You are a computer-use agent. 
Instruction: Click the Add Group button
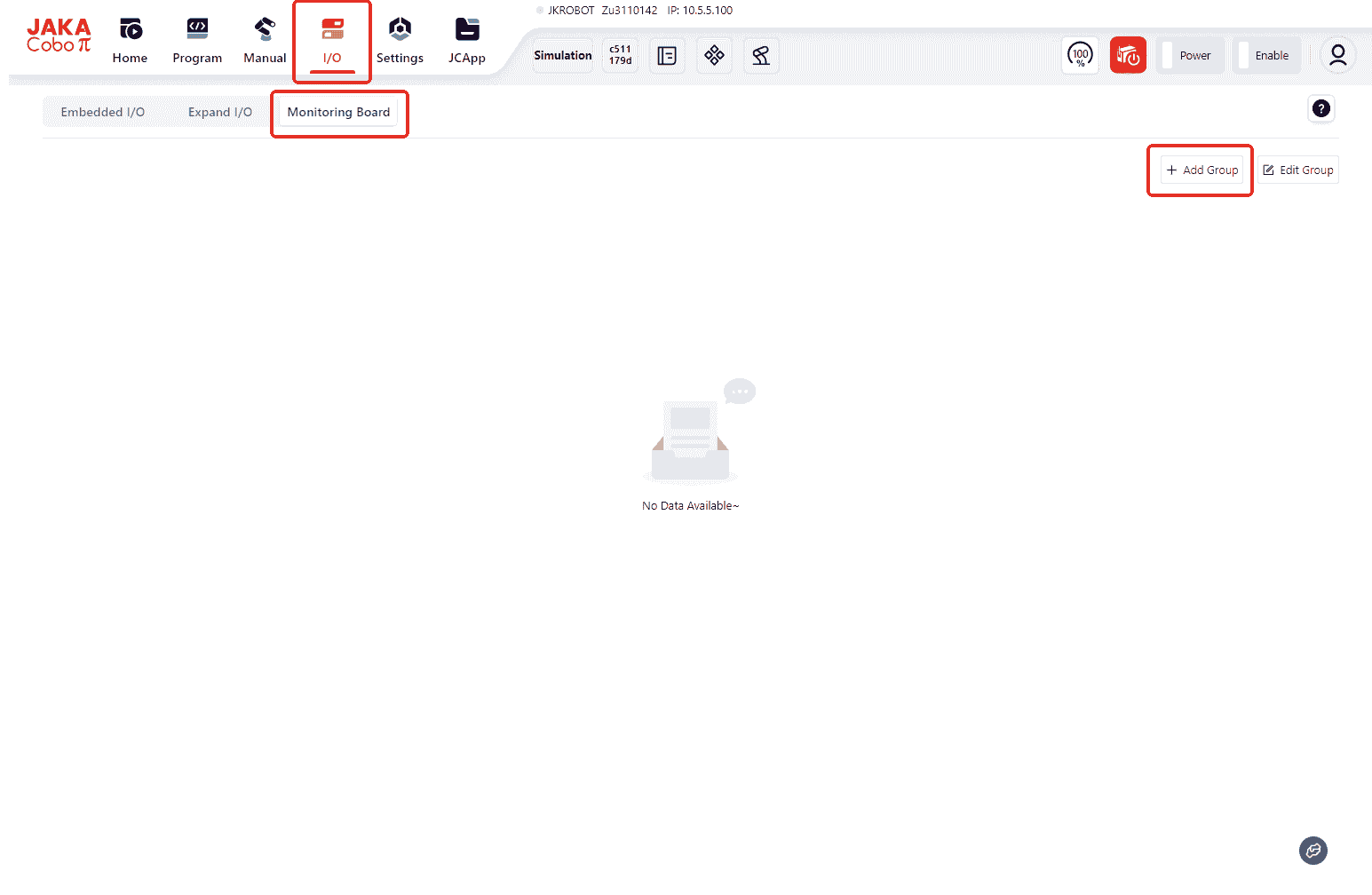pyautogui.click(x=1201, y=170)
